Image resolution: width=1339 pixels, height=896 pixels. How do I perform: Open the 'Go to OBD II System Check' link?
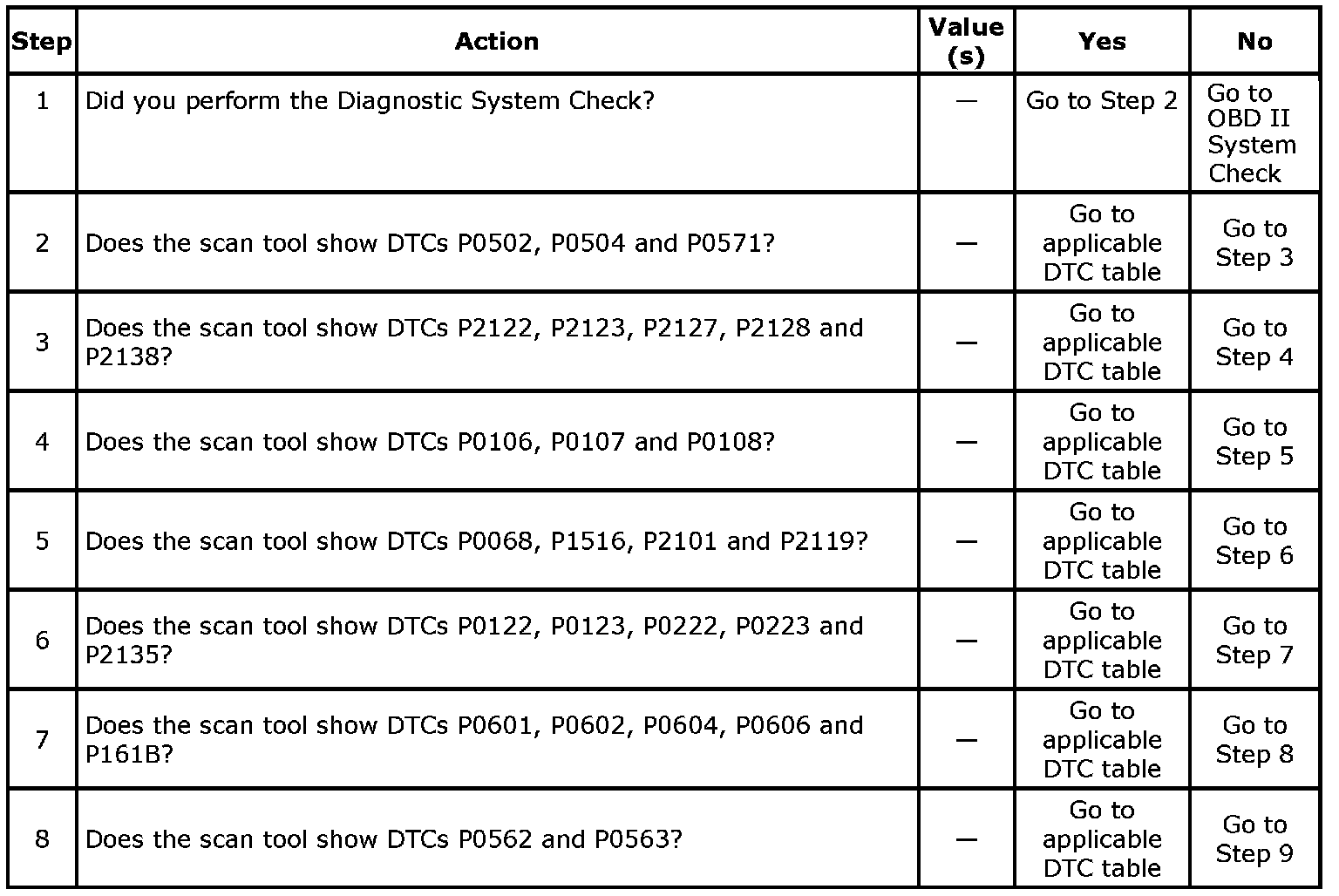[1252, 132]
